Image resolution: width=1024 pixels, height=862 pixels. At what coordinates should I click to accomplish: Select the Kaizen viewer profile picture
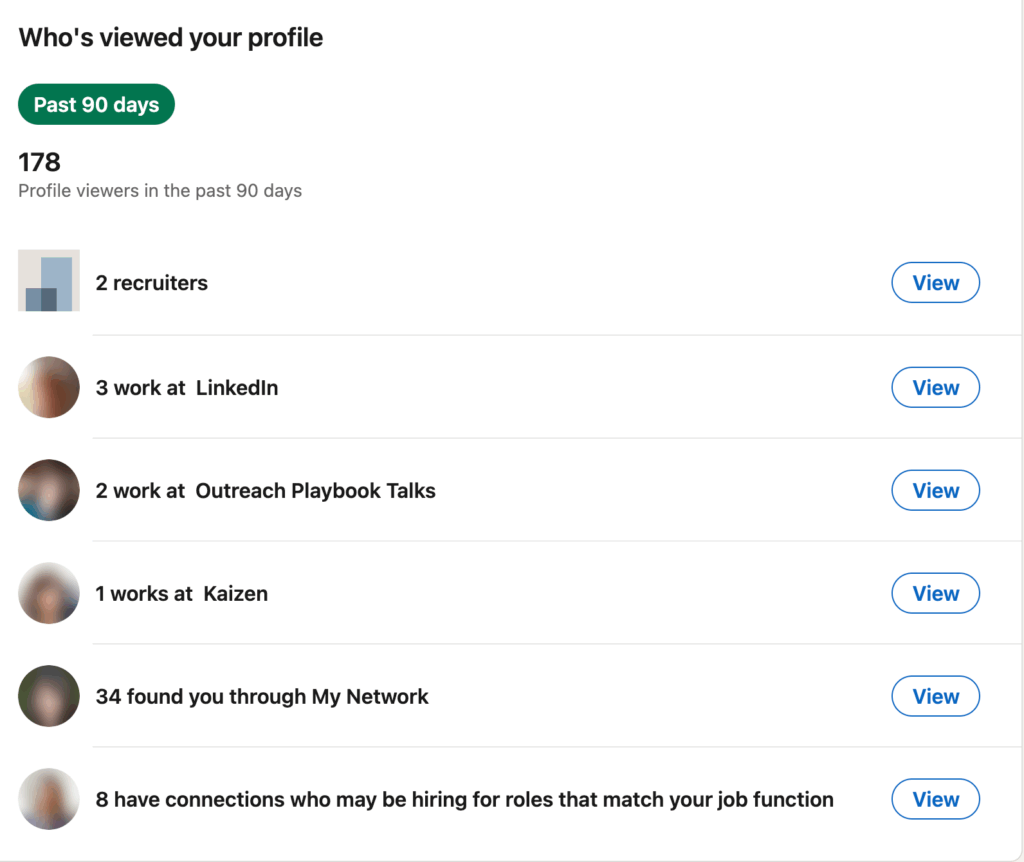coord(48,593)
